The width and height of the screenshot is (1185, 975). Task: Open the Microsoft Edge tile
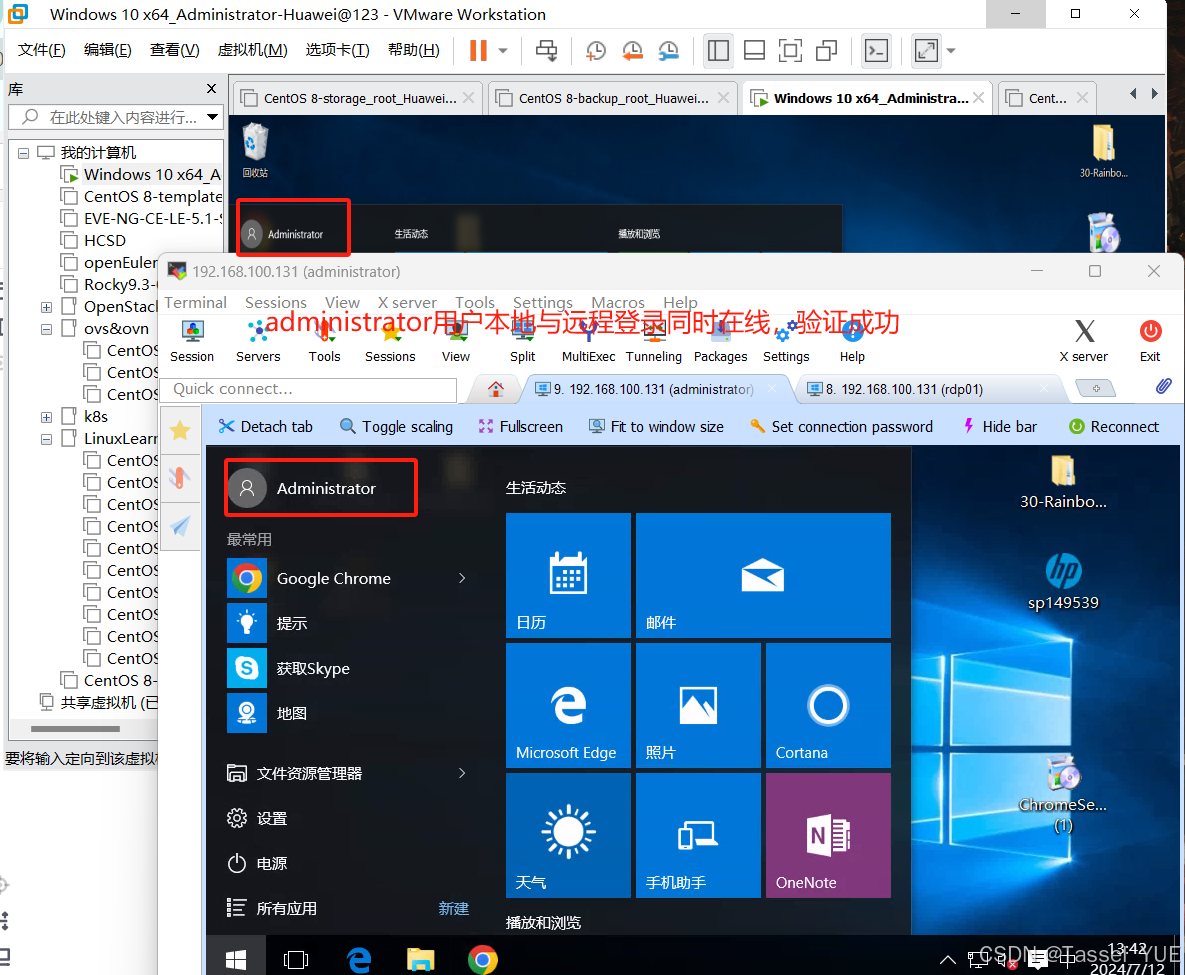click(568, 706)
